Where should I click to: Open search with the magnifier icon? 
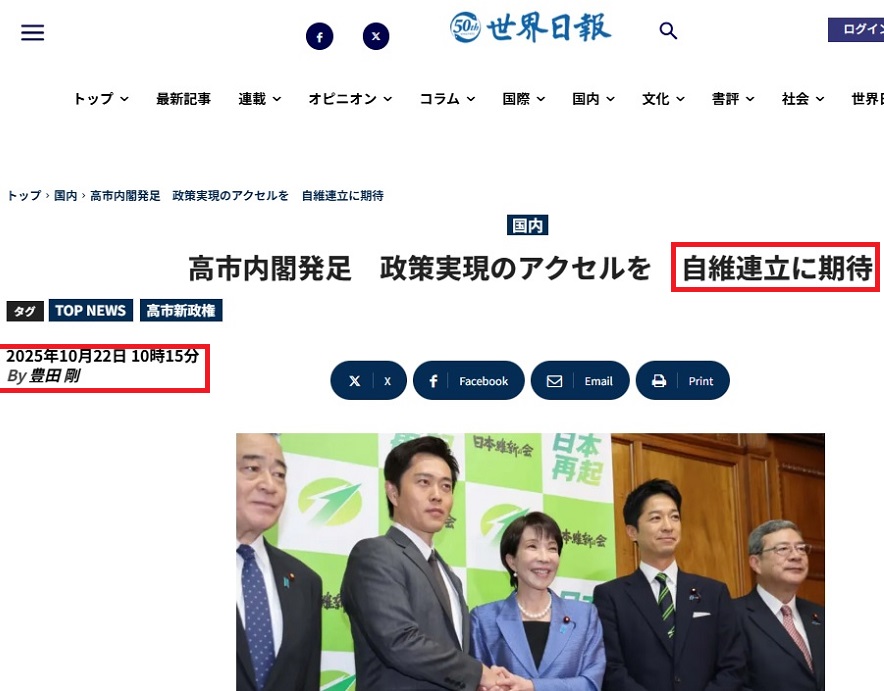point(668,31)
